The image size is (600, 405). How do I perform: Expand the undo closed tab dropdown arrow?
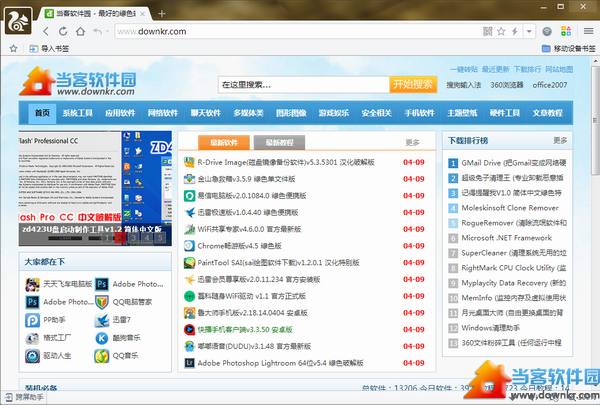point(108,31)
